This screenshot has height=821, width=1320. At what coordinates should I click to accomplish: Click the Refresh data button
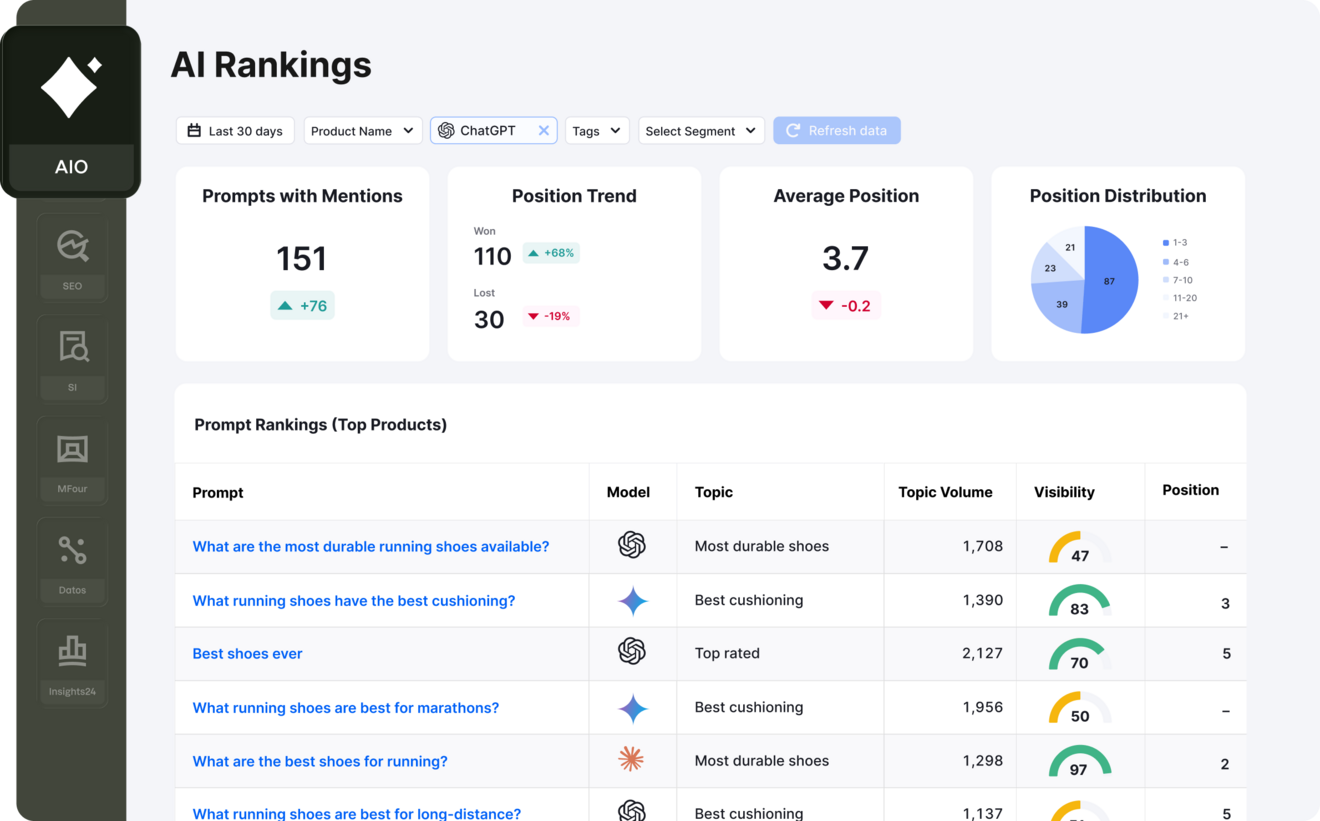pos(837,131)
